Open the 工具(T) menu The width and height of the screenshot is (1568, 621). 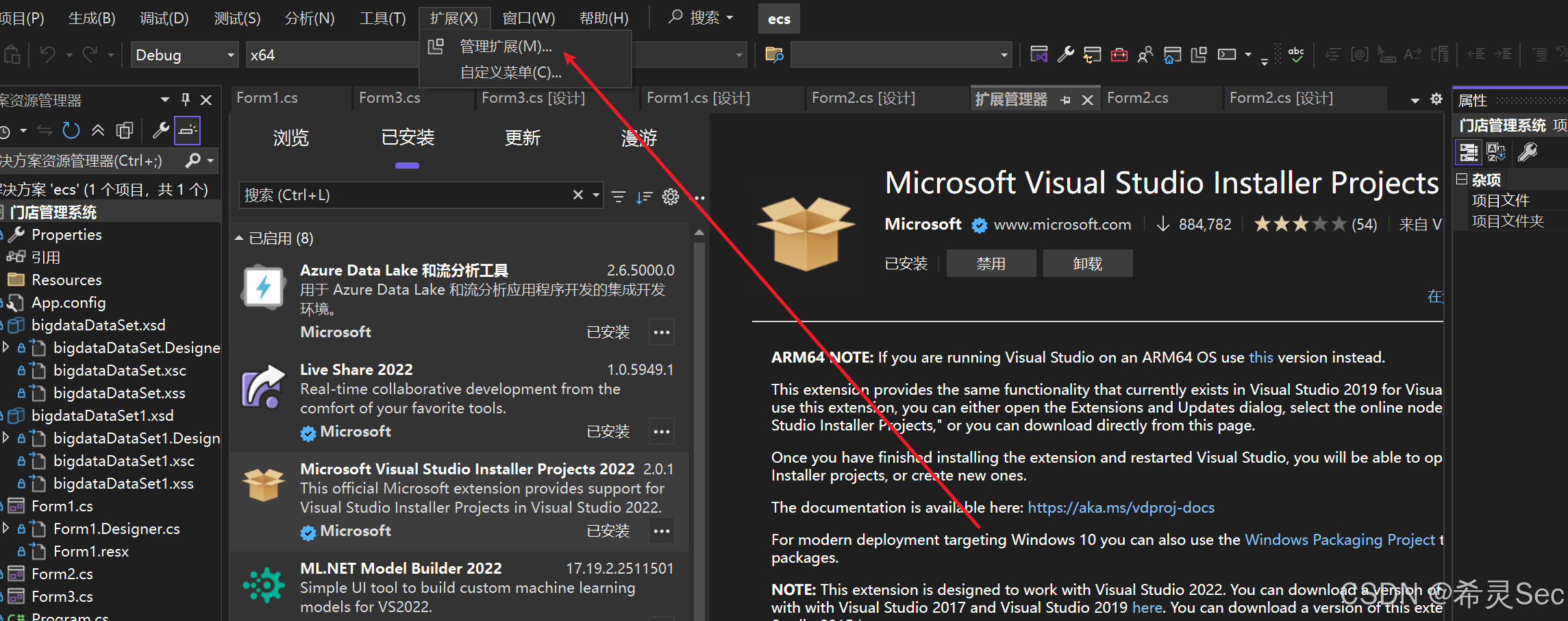click(383, 18)
